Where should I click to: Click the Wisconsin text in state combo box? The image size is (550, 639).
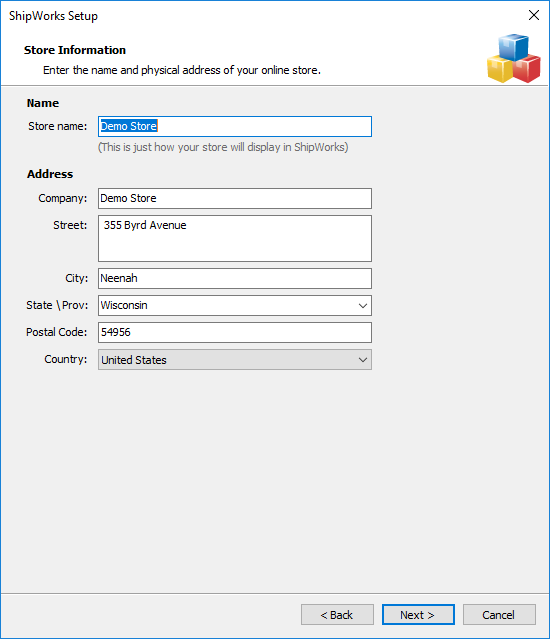click(x=124, y=305)
